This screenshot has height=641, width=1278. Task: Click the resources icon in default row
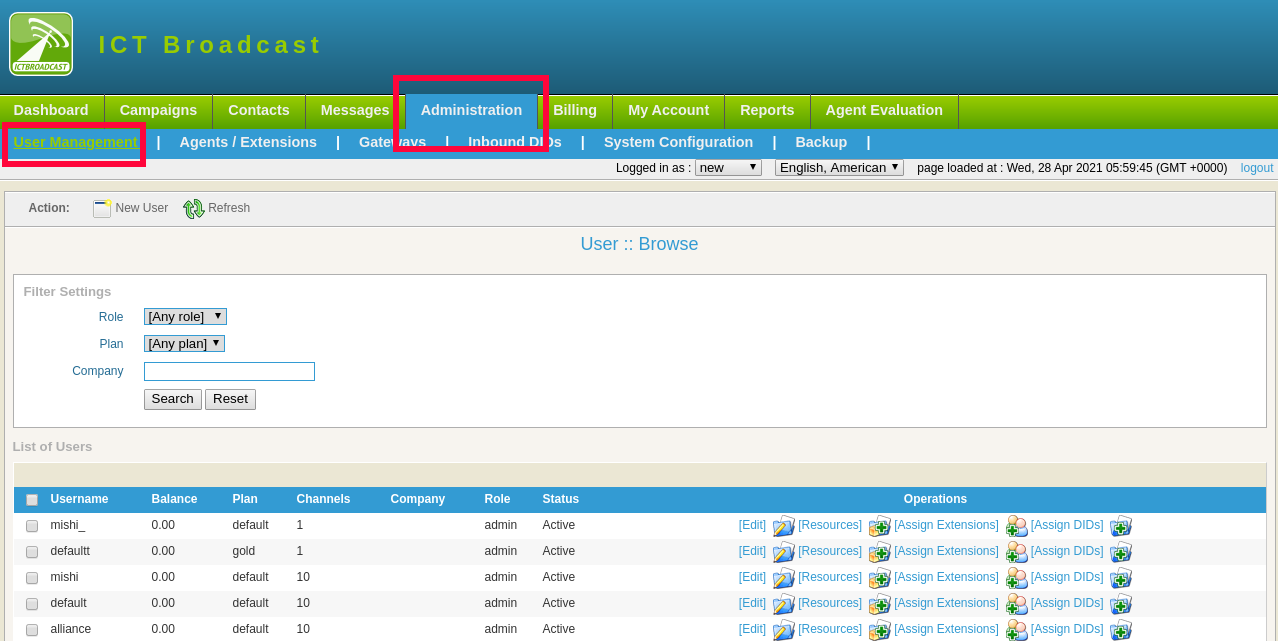[879, 604]
